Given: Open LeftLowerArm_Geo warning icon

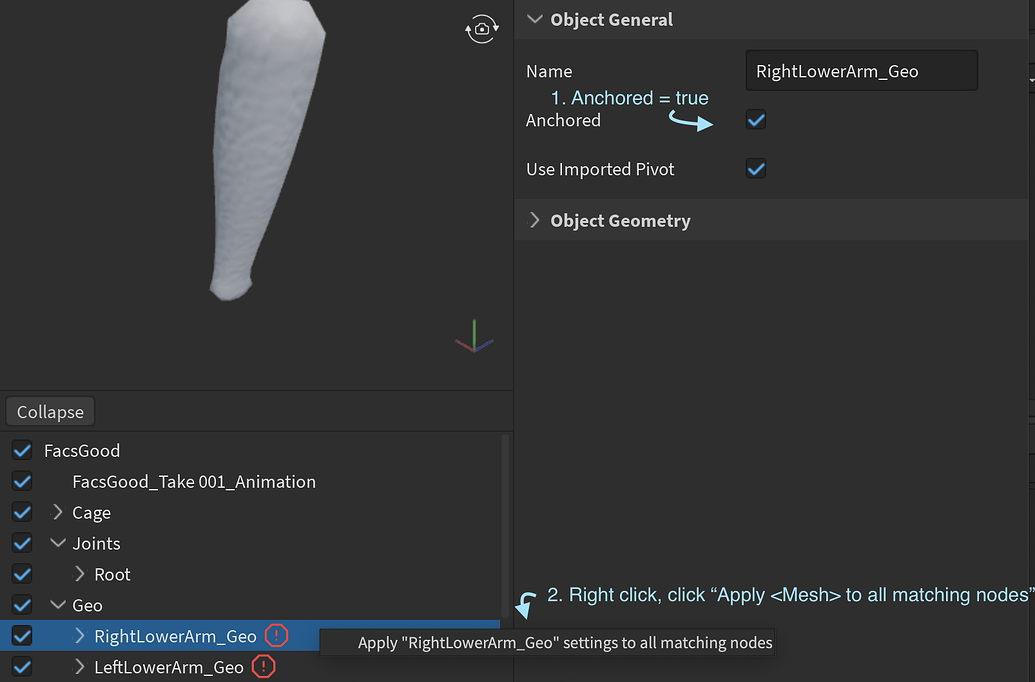Looking at the screenshot, I should click(x=263, y=666).
